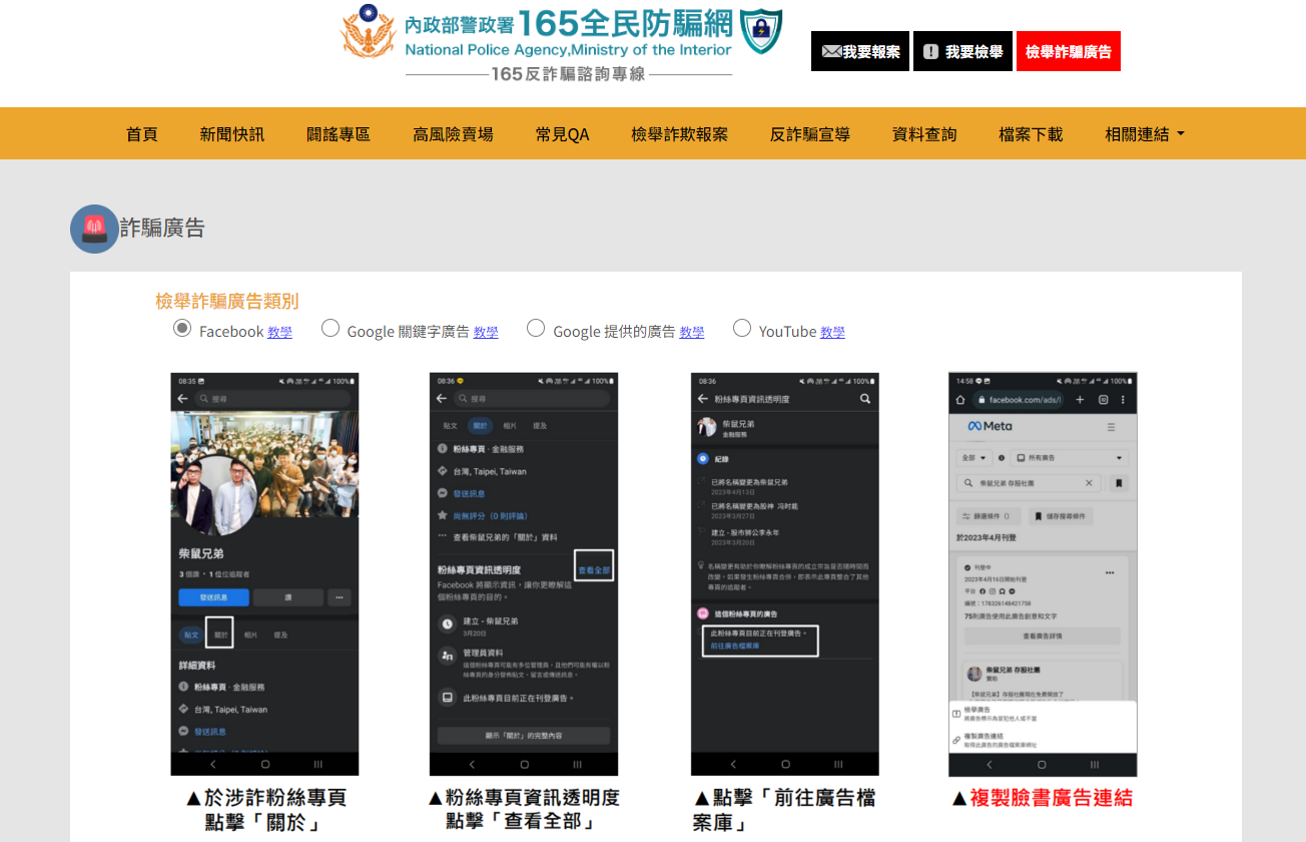Click the first tutorial screenshot of fan page
1306x842 pixels.
(x=265, y=574)
